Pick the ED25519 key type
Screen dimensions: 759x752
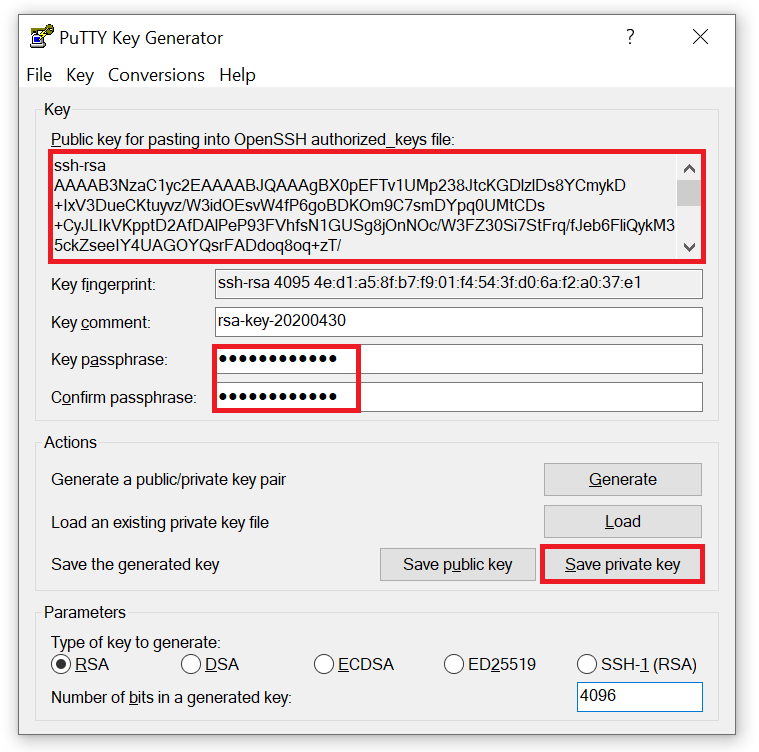coord(454,664)
